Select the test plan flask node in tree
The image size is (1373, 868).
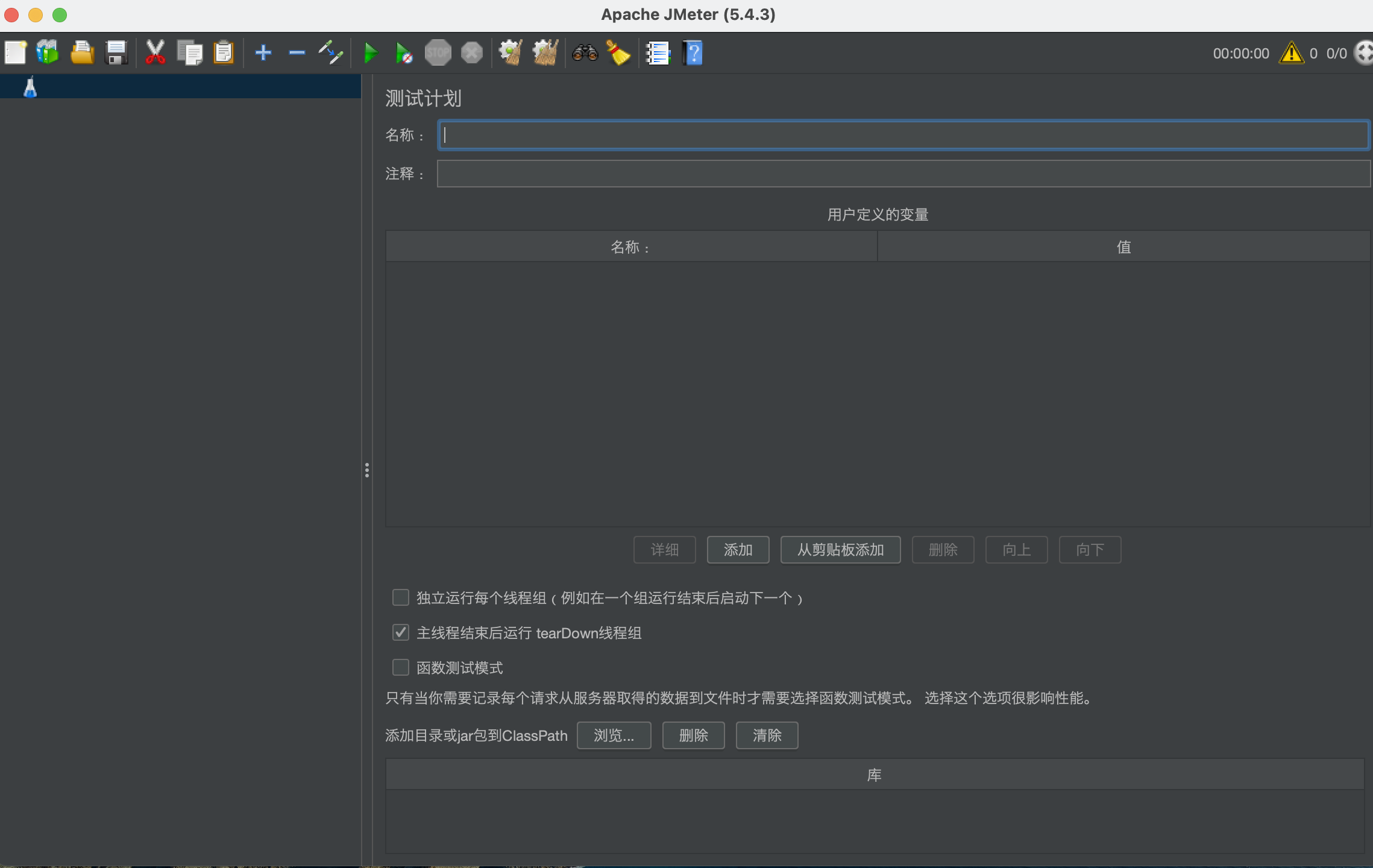coord(30,87)
